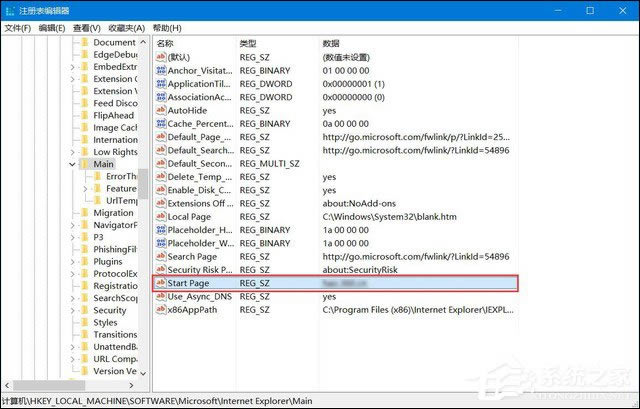Click the Security folder icon in tree
This screenshot has width=640, height=409.
85,310
